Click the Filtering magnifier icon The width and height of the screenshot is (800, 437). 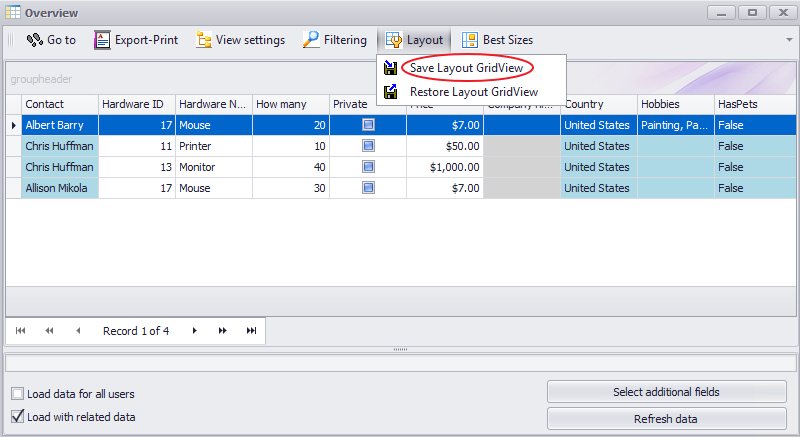(x=312, y=40)
